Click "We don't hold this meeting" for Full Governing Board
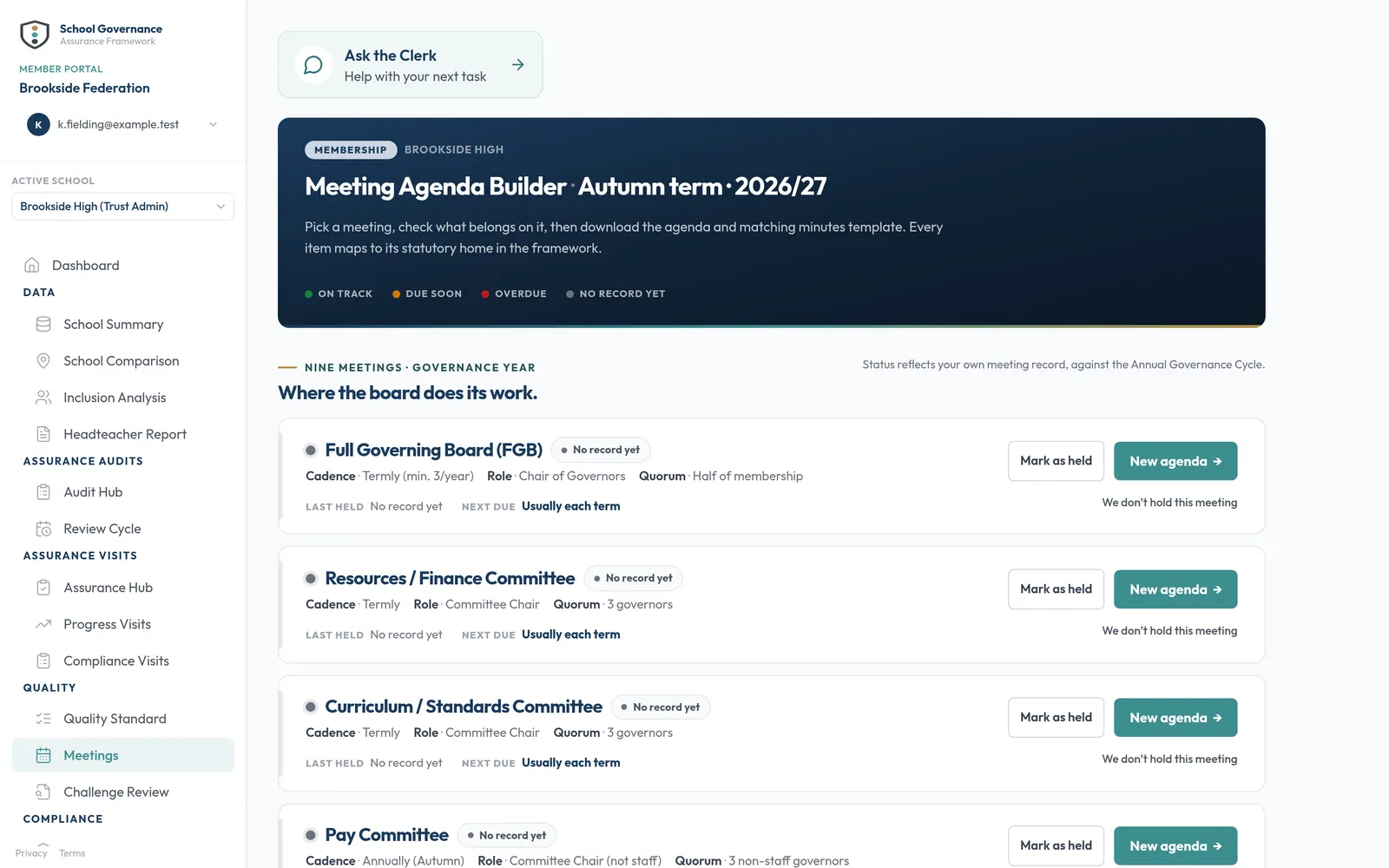1389x868 pixels. pyautogui.click(x=1169, y=503)
